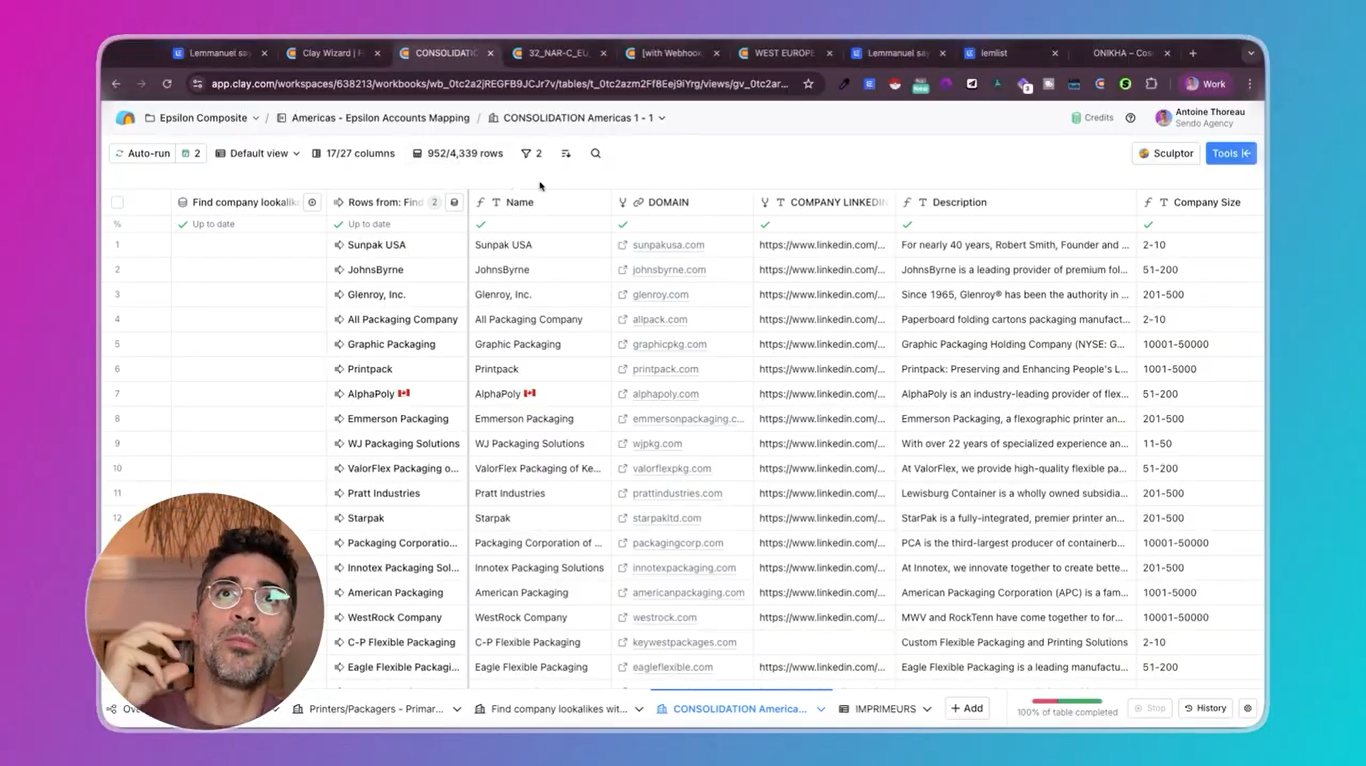This screenshot has height=766, width=1366.
Task: Expand Printers/Packagers tab chevron
Action: (457, 709)
